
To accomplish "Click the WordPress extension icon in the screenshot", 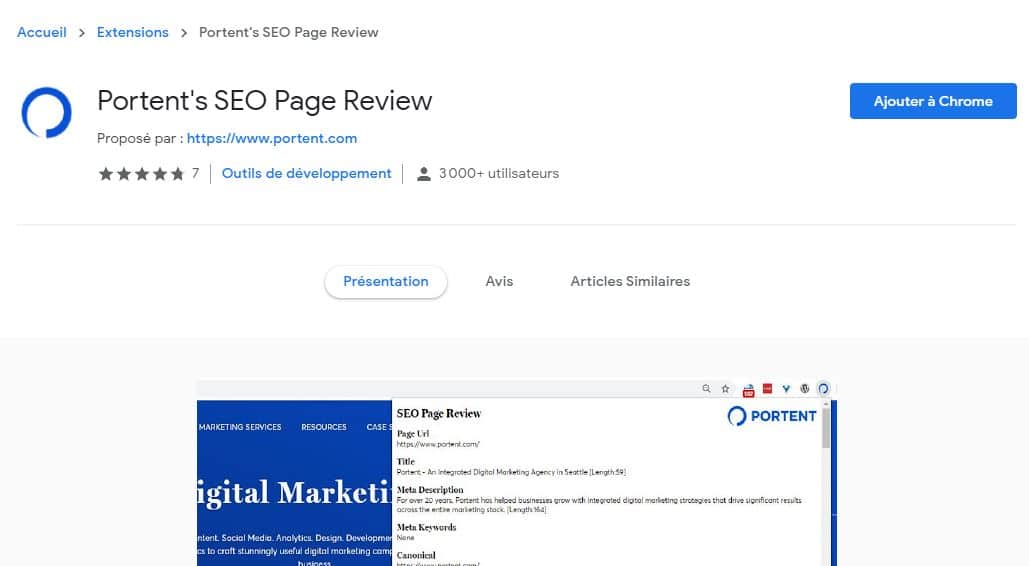I will 805,389.
